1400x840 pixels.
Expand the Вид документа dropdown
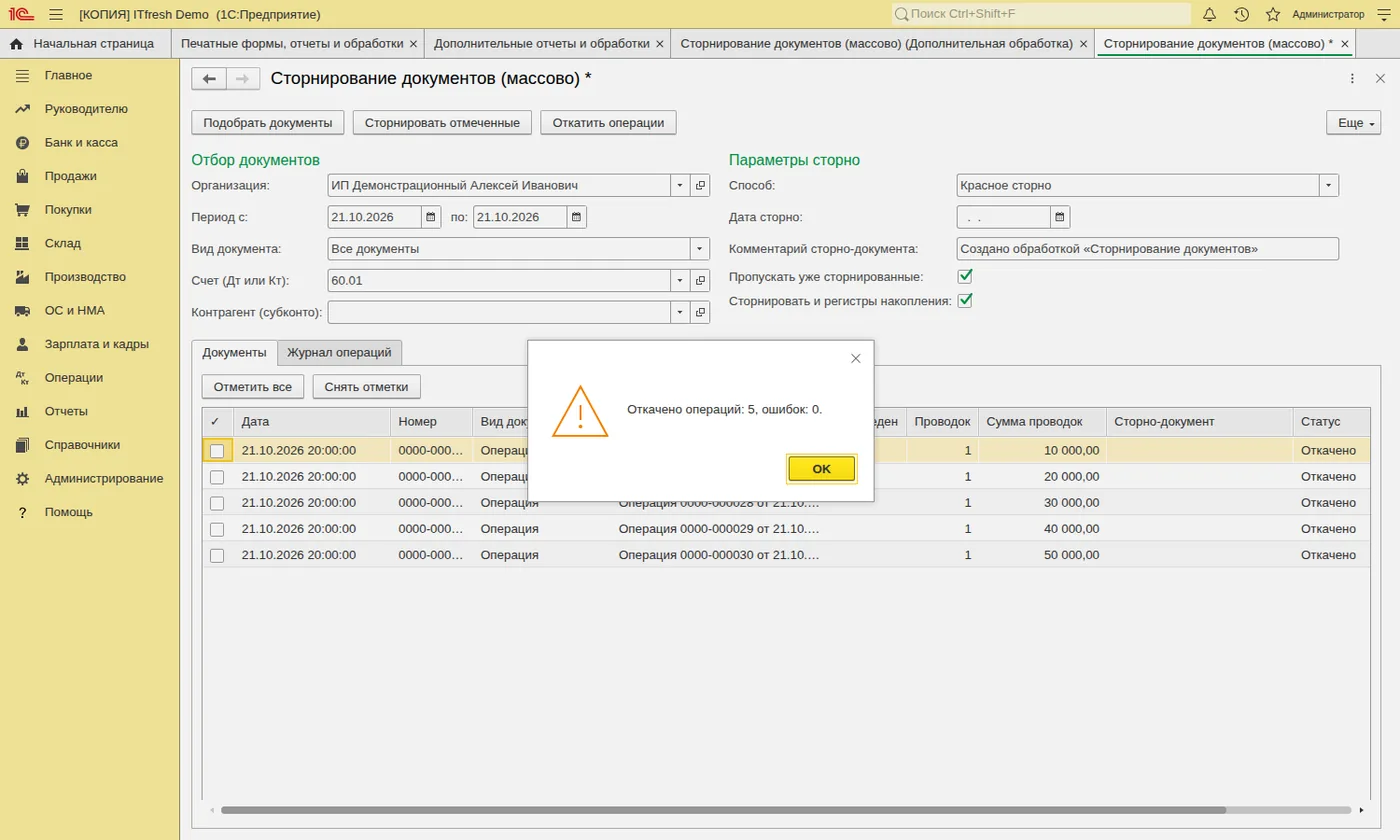tap(700, 249)
